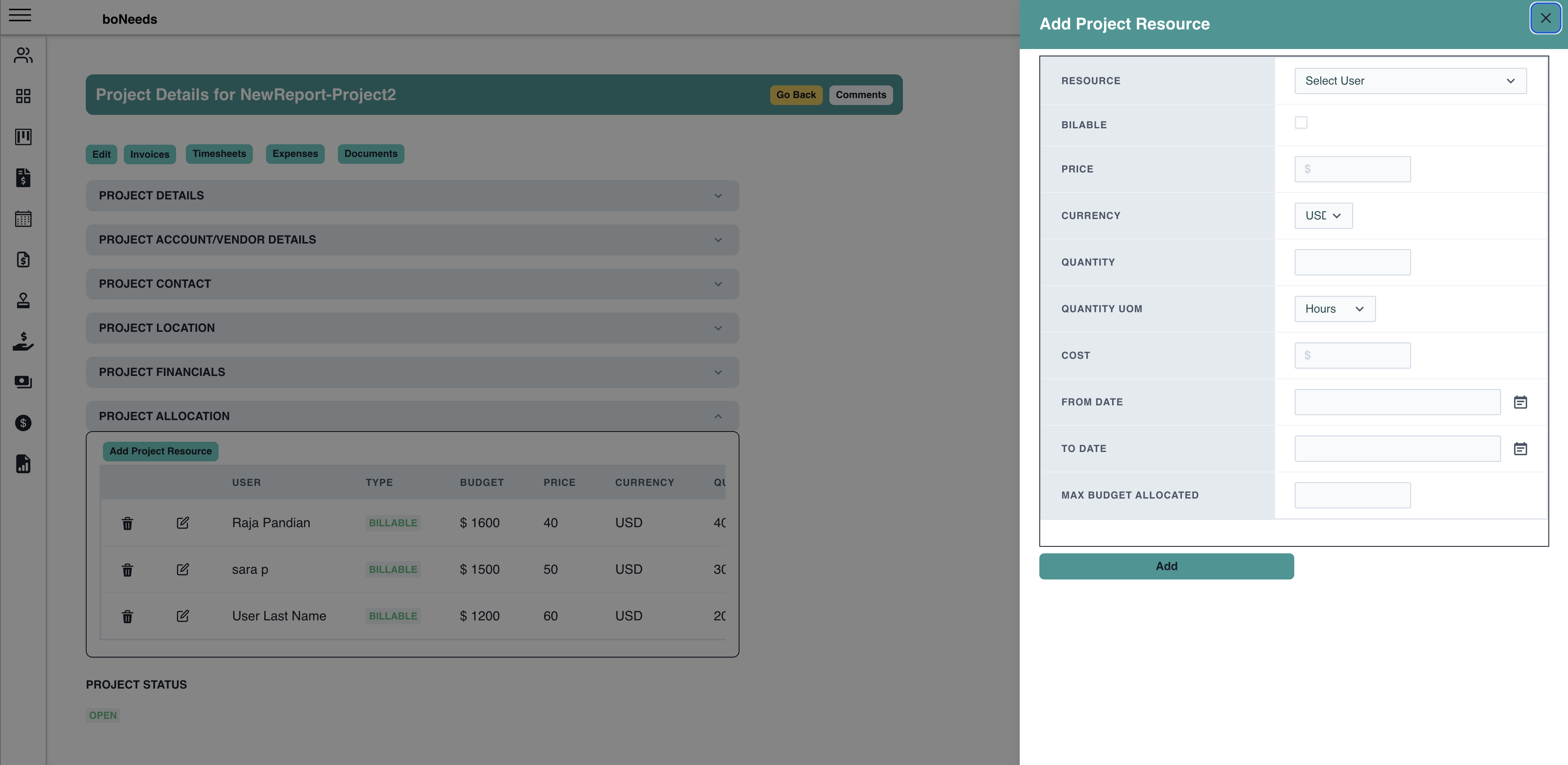Click the invoice document icon in sidebar
Image resolution: width=1568 pixels, height=765 pixels.
tap(22, 178)
